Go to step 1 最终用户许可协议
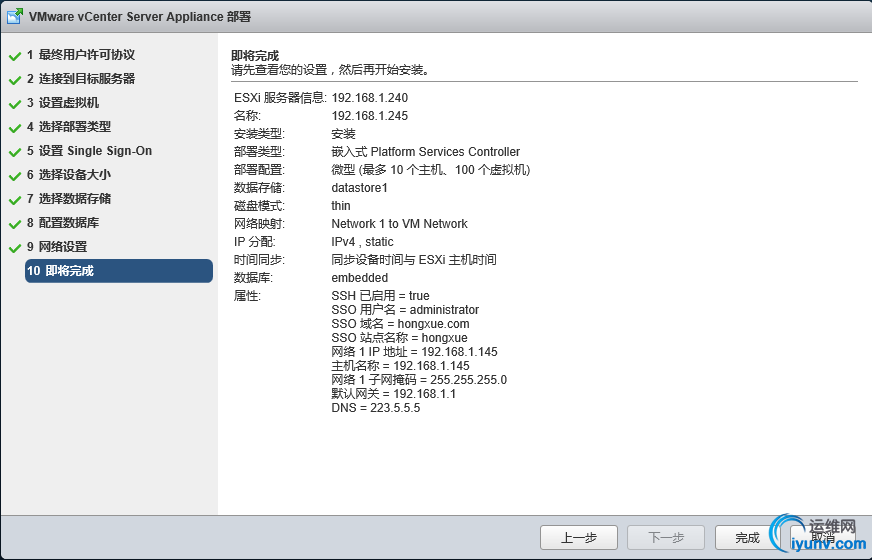This screenshot has width=872, height=560. tap(81, 54)
